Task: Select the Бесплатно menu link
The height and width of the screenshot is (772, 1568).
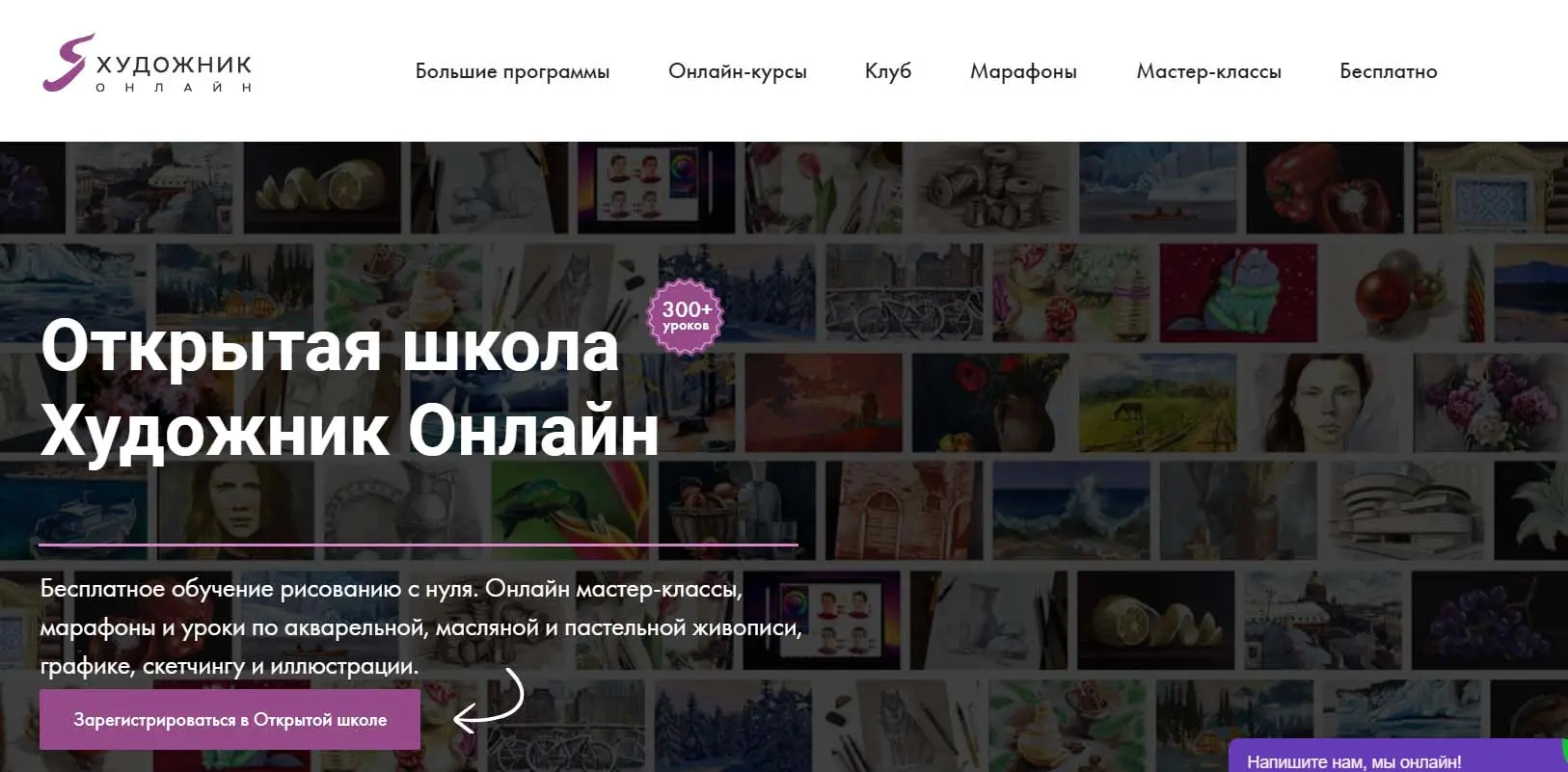Action: [1389, 71]
